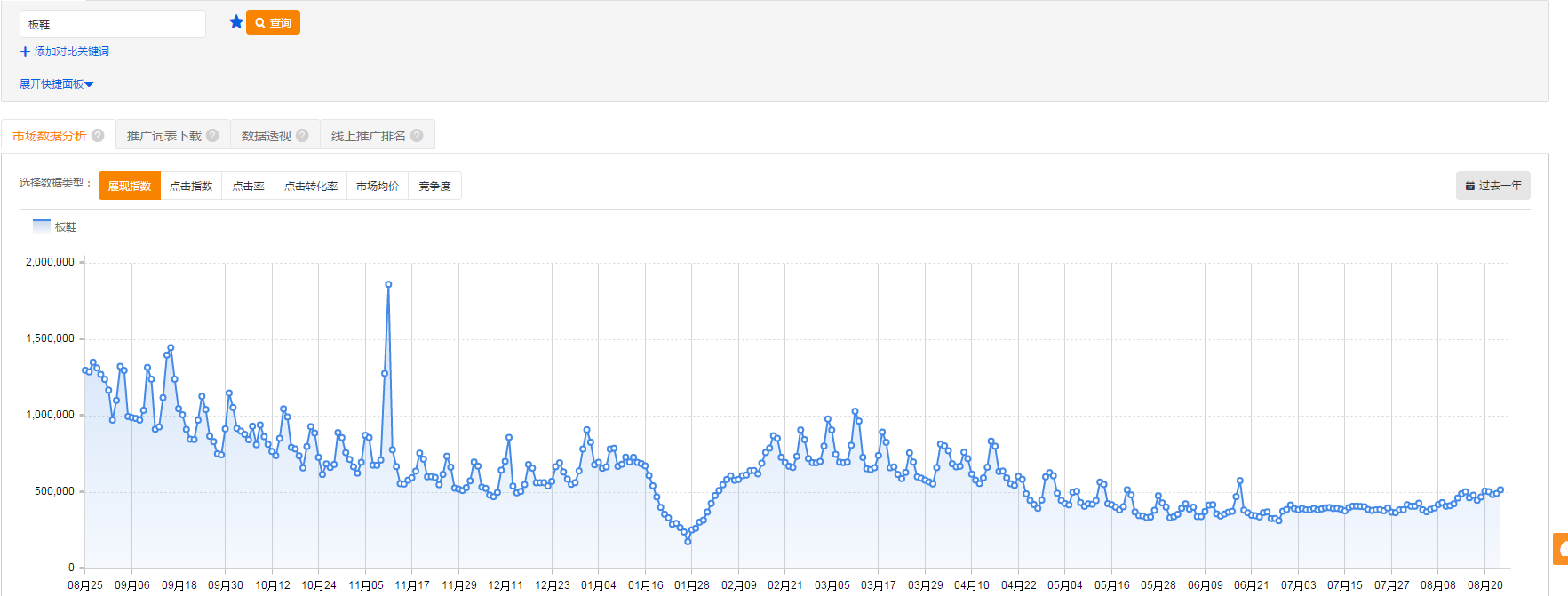Open the 过去一年 date range dropdown
The image size is (1568, 596).
point(1492,186)
